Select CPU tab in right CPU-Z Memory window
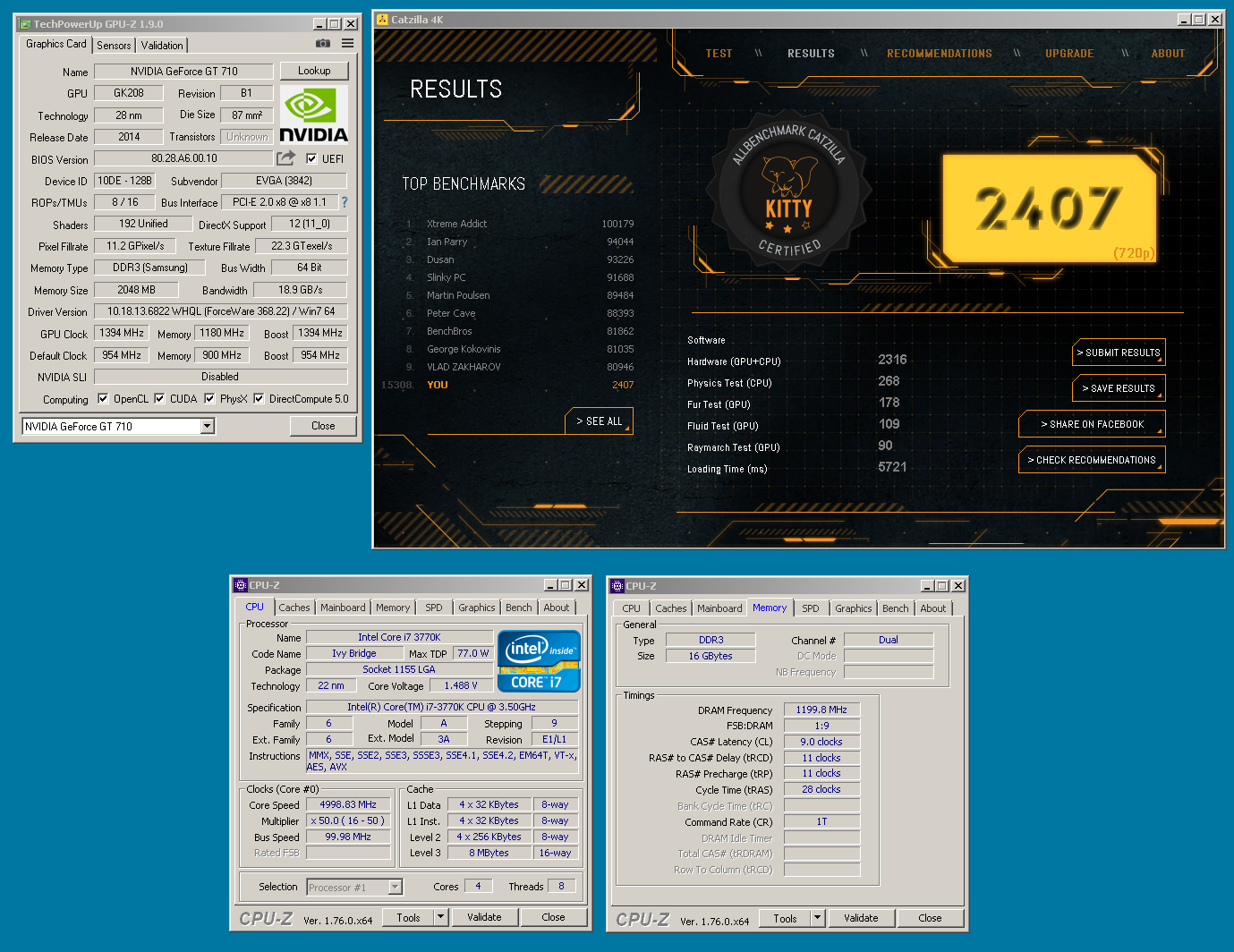1234x952 pixels. pos(632,608)
